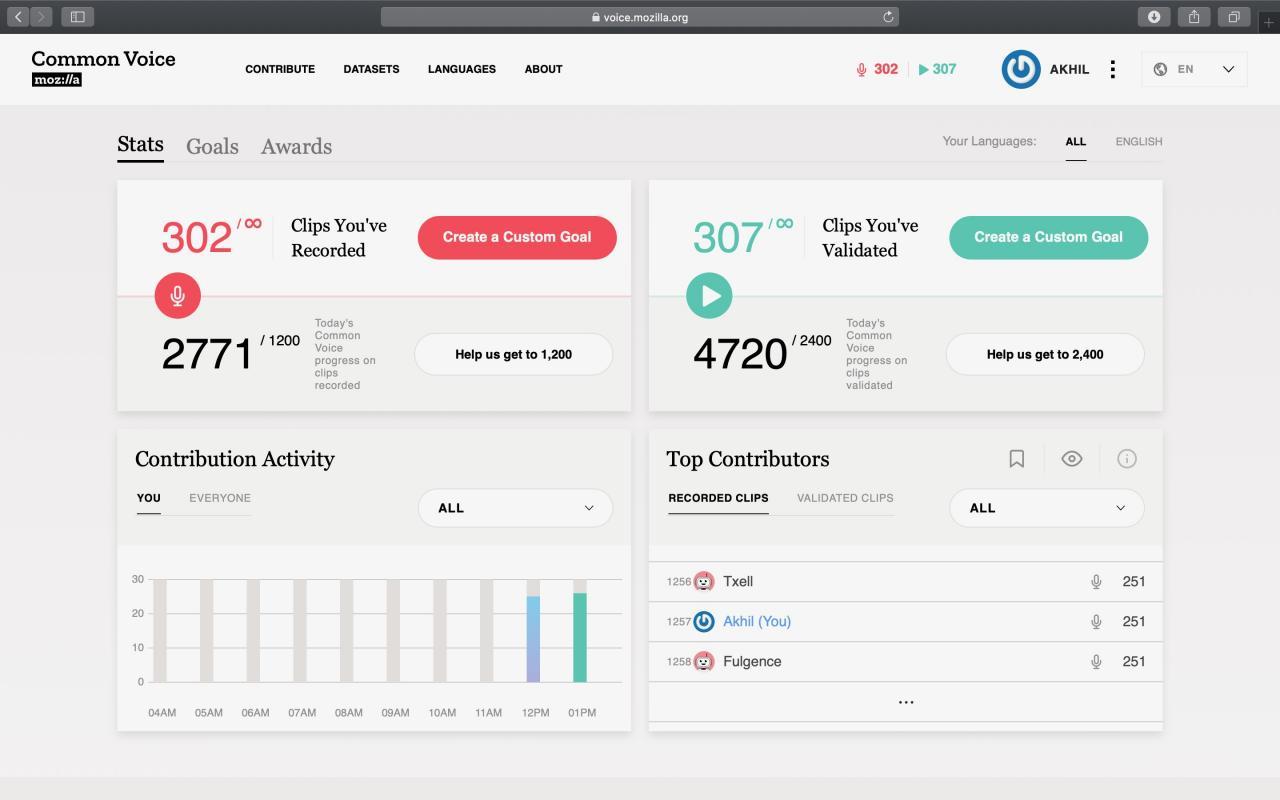The width and height of the screenshot is (1280, 800).
Task: Open Top Contributors ALL dropdown
Action: pos(1046,508)
